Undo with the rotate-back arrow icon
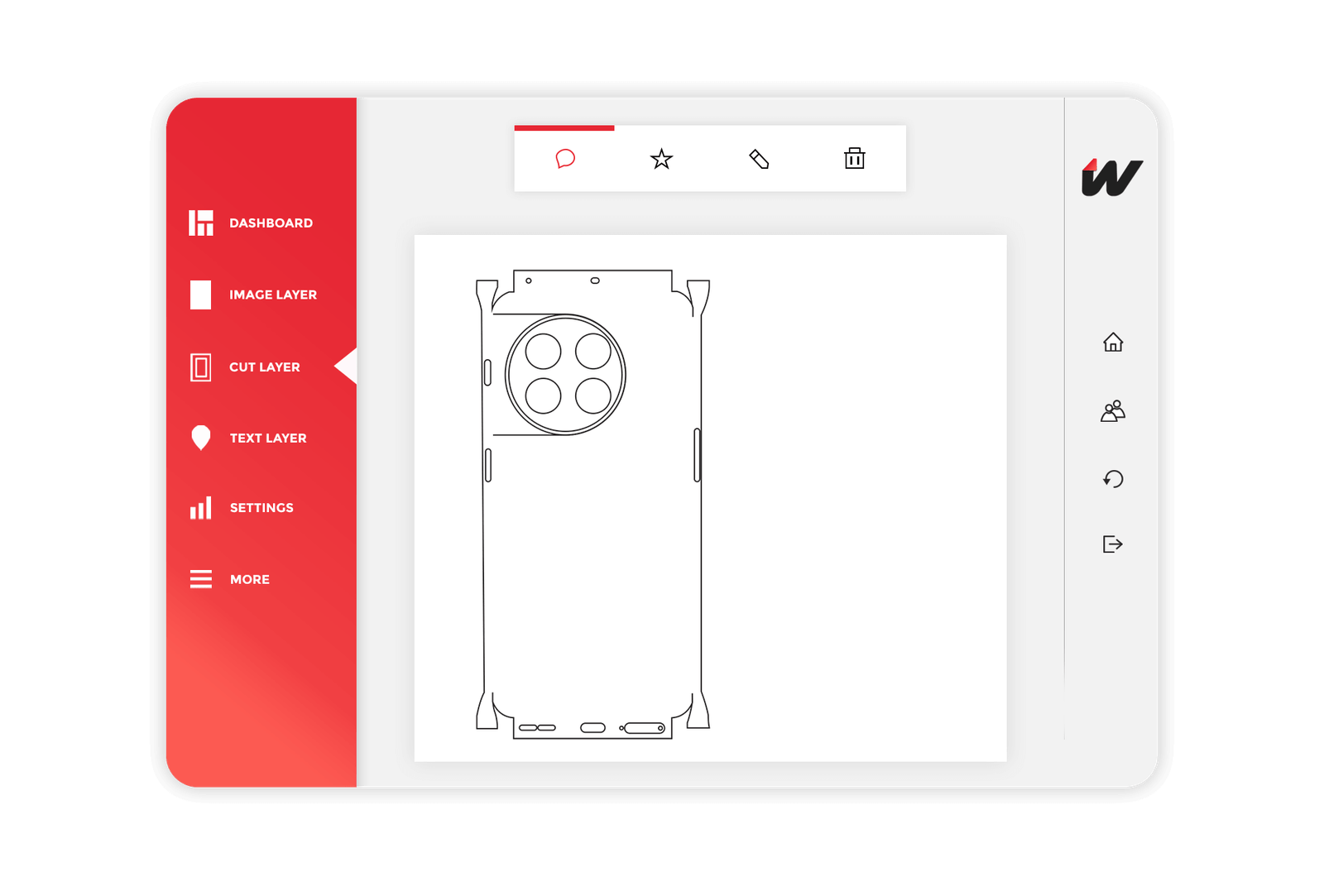Viewport: 1324px width, 896px height. (1114, 479)
